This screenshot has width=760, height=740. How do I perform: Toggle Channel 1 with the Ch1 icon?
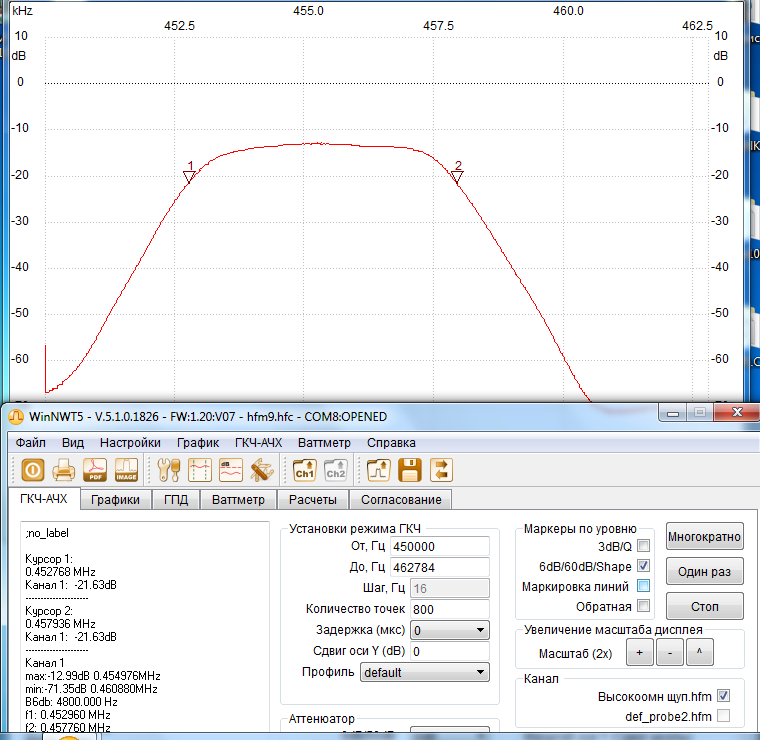pyautogui.click(x=304, y=469)
